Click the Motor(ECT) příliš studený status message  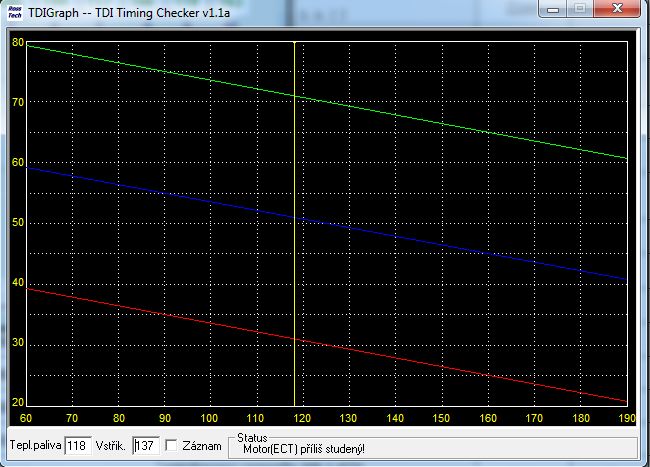coord(304,449)
